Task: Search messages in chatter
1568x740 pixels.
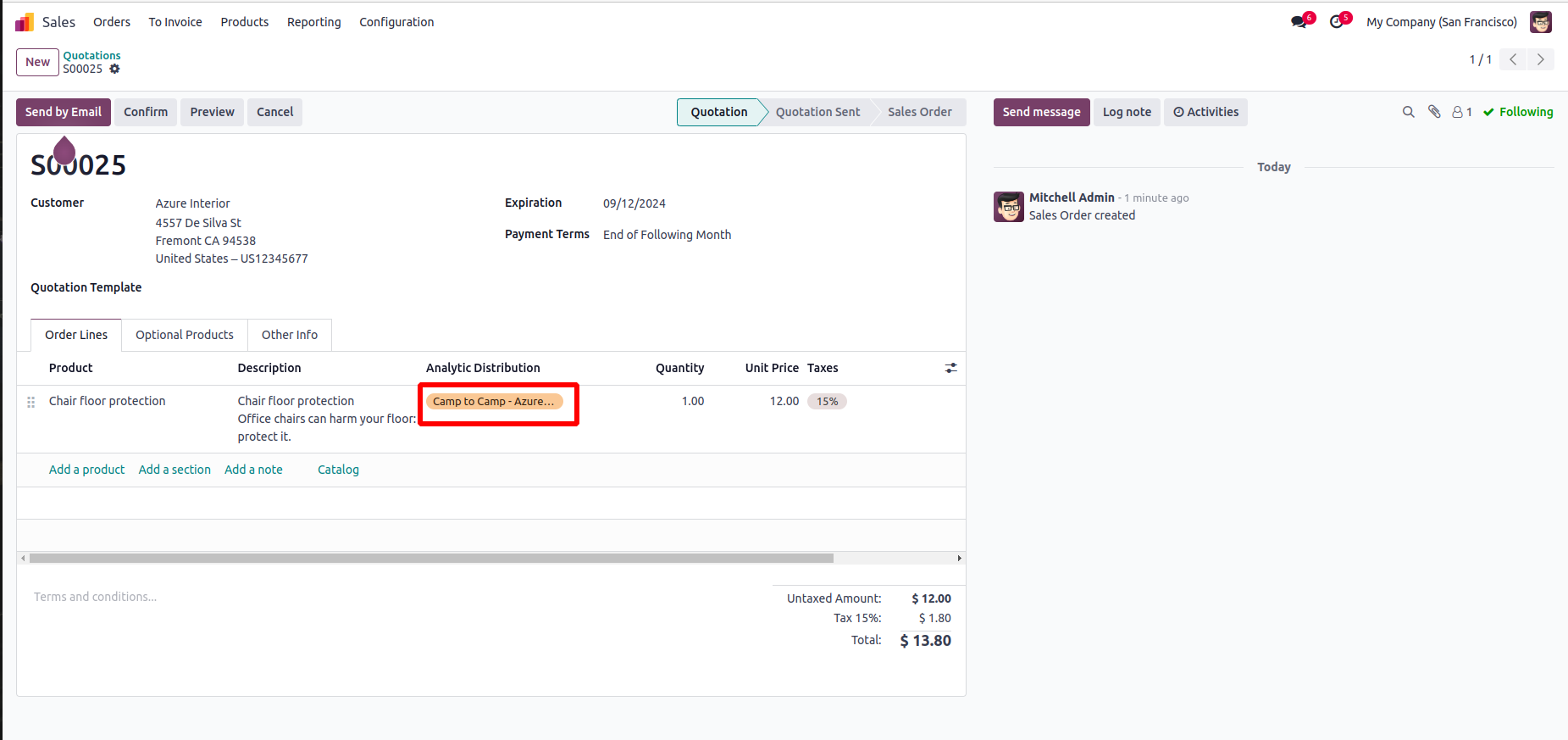Action: click(x=1409, y=112)
